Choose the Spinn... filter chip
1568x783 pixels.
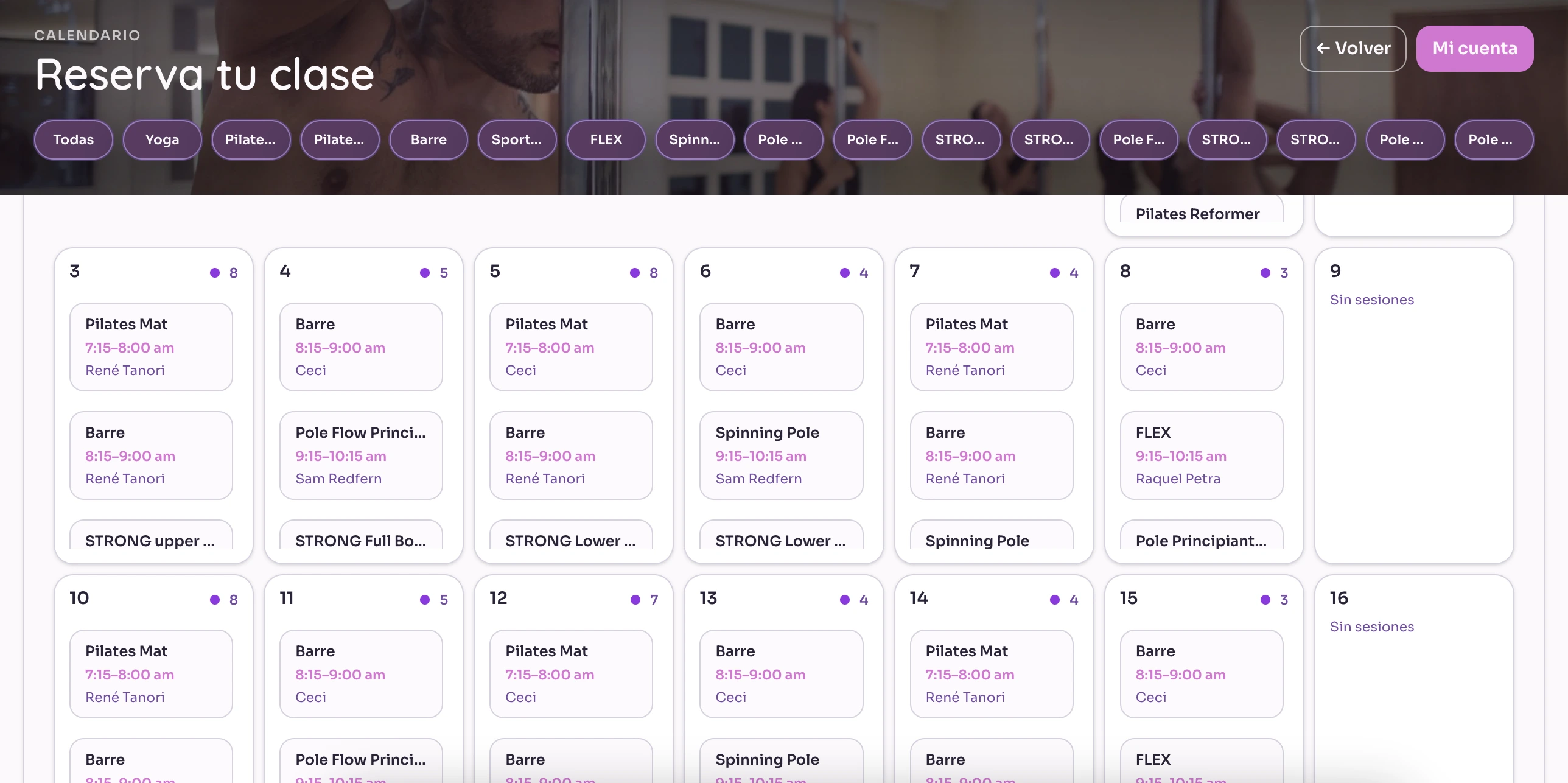tap(695, 139)
